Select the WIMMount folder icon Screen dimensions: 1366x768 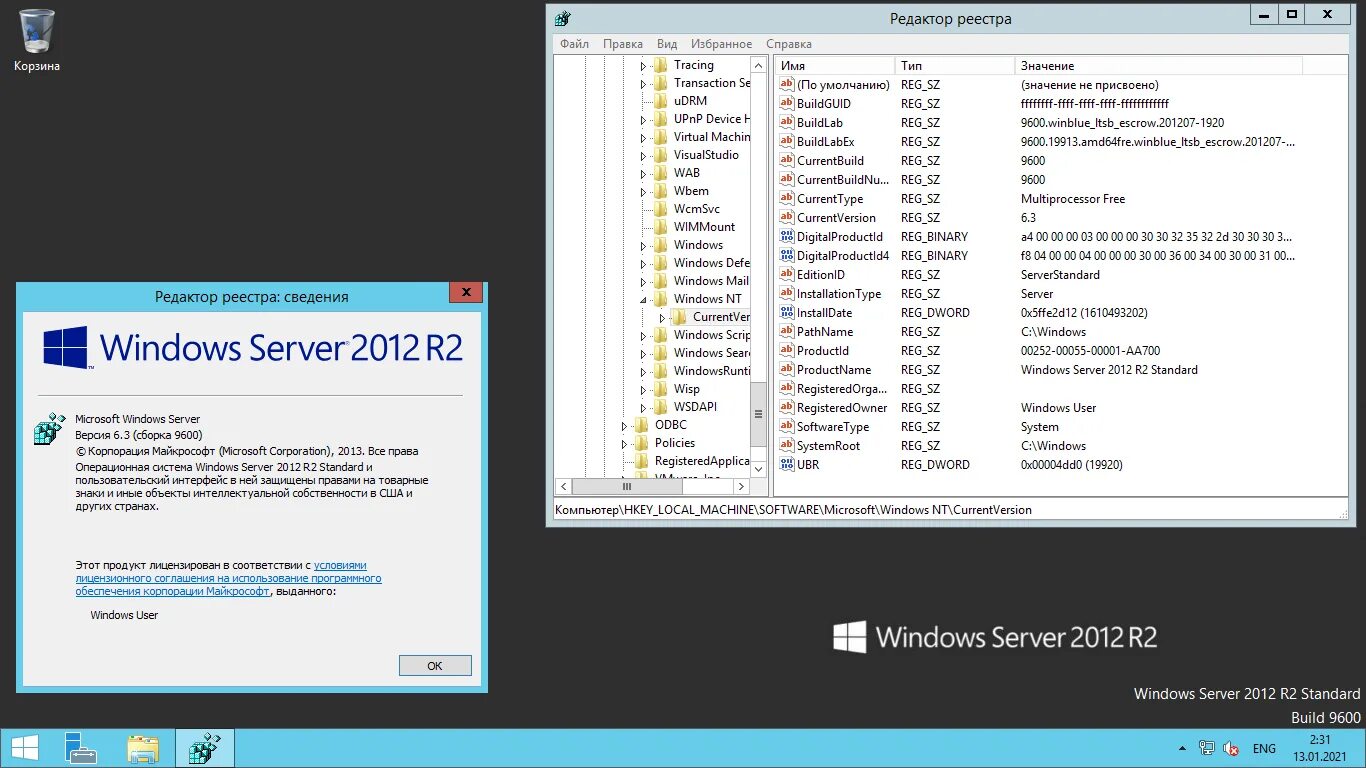tap(660, 227)
